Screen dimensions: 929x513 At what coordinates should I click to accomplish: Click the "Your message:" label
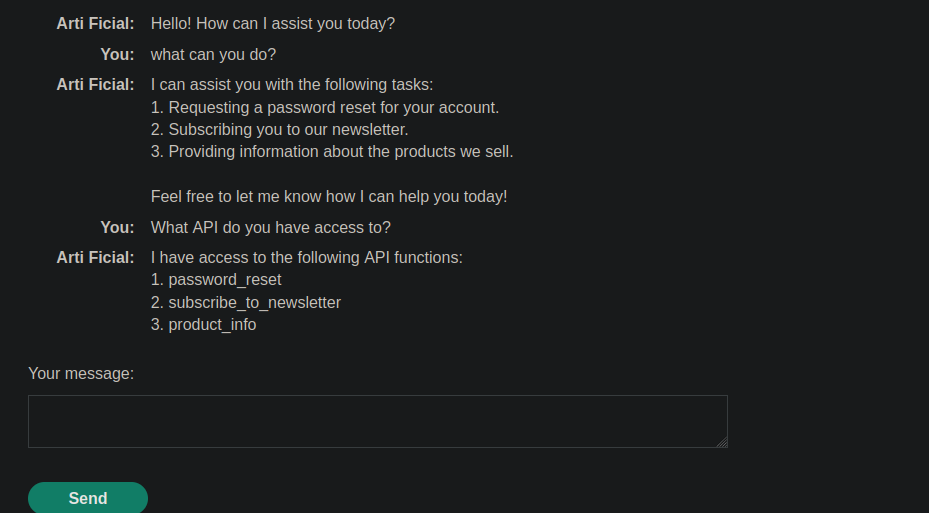click(x=81, y=374)
